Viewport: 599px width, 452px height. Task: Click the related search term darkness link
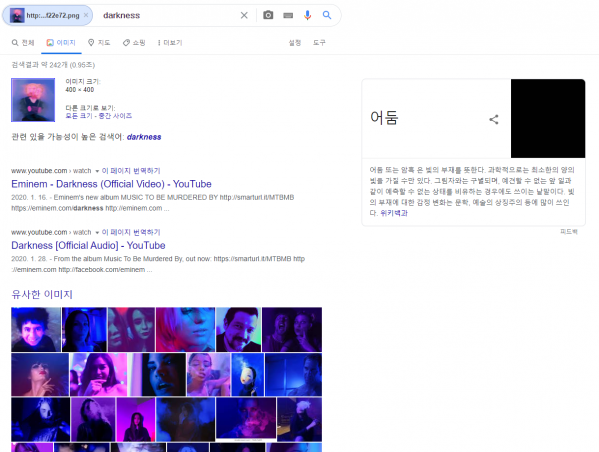144,137
